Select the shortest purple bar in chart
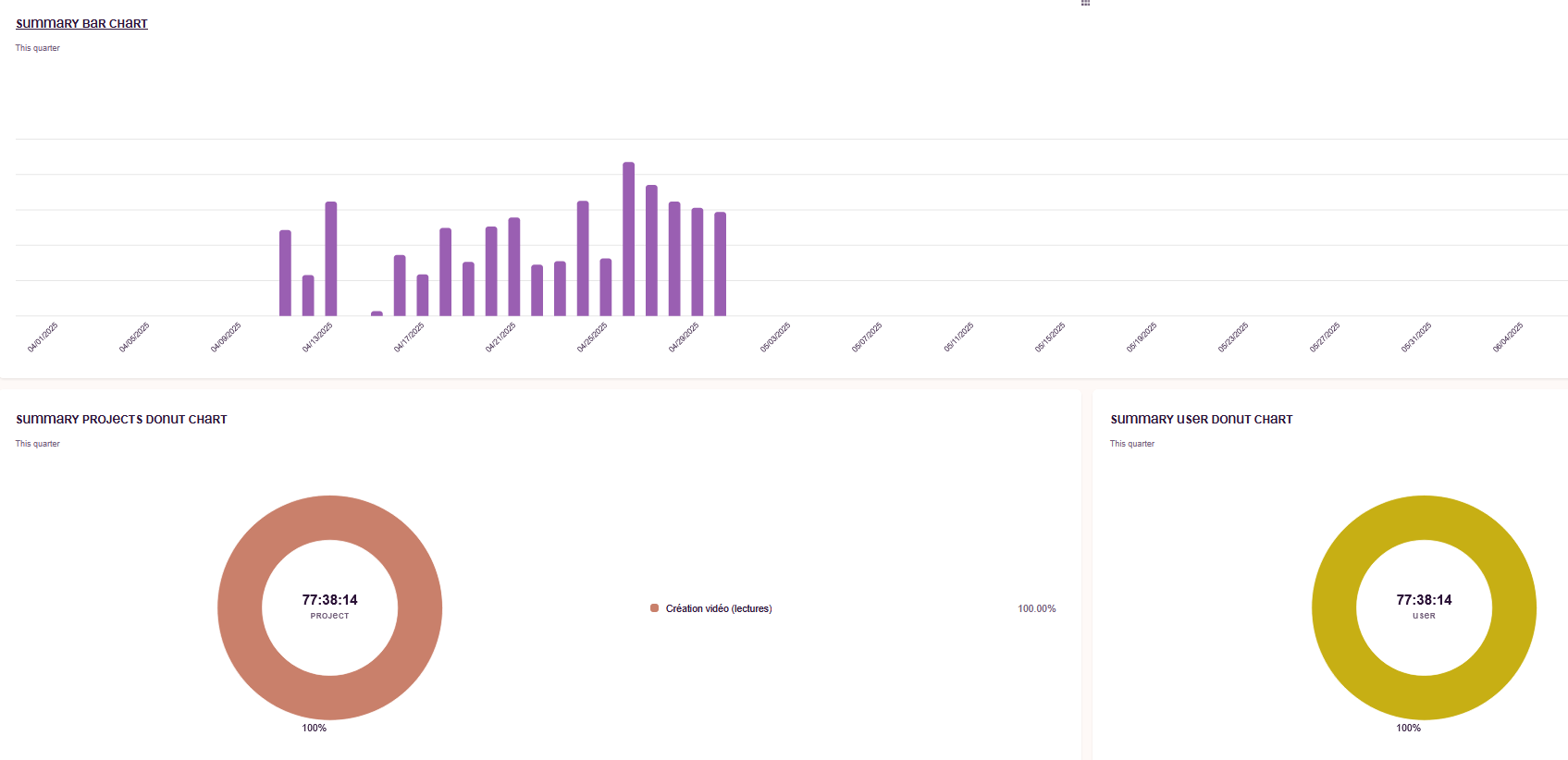The width and height of the screenshot is (1568, 760). coord(377,313)
